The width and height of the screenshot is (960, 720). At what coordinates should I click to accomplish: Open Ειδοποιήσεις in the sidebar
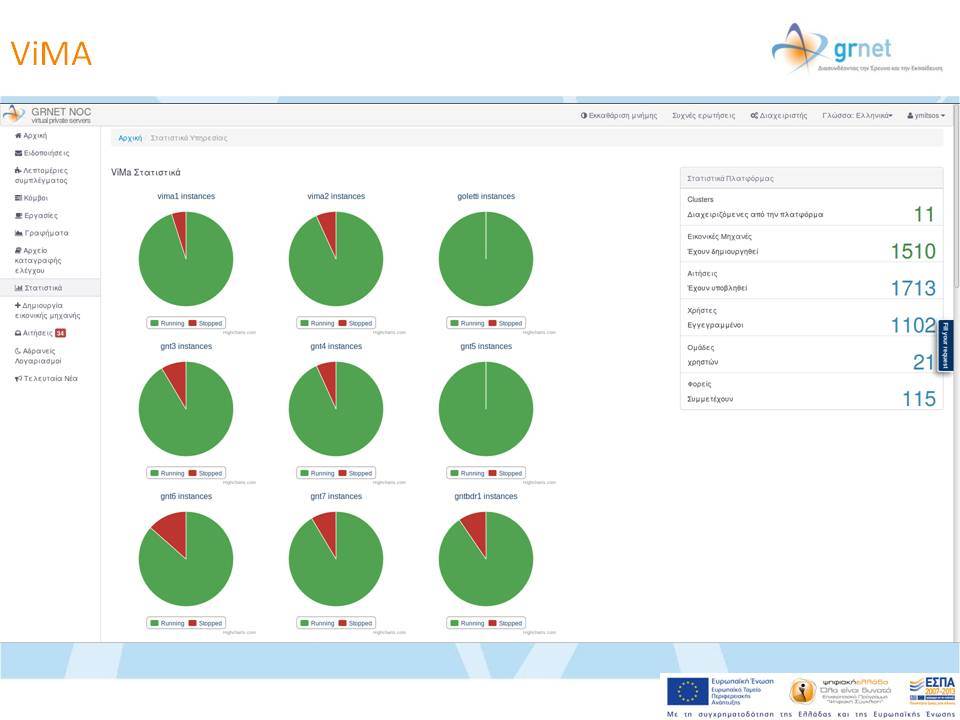[x=42, y=153]
